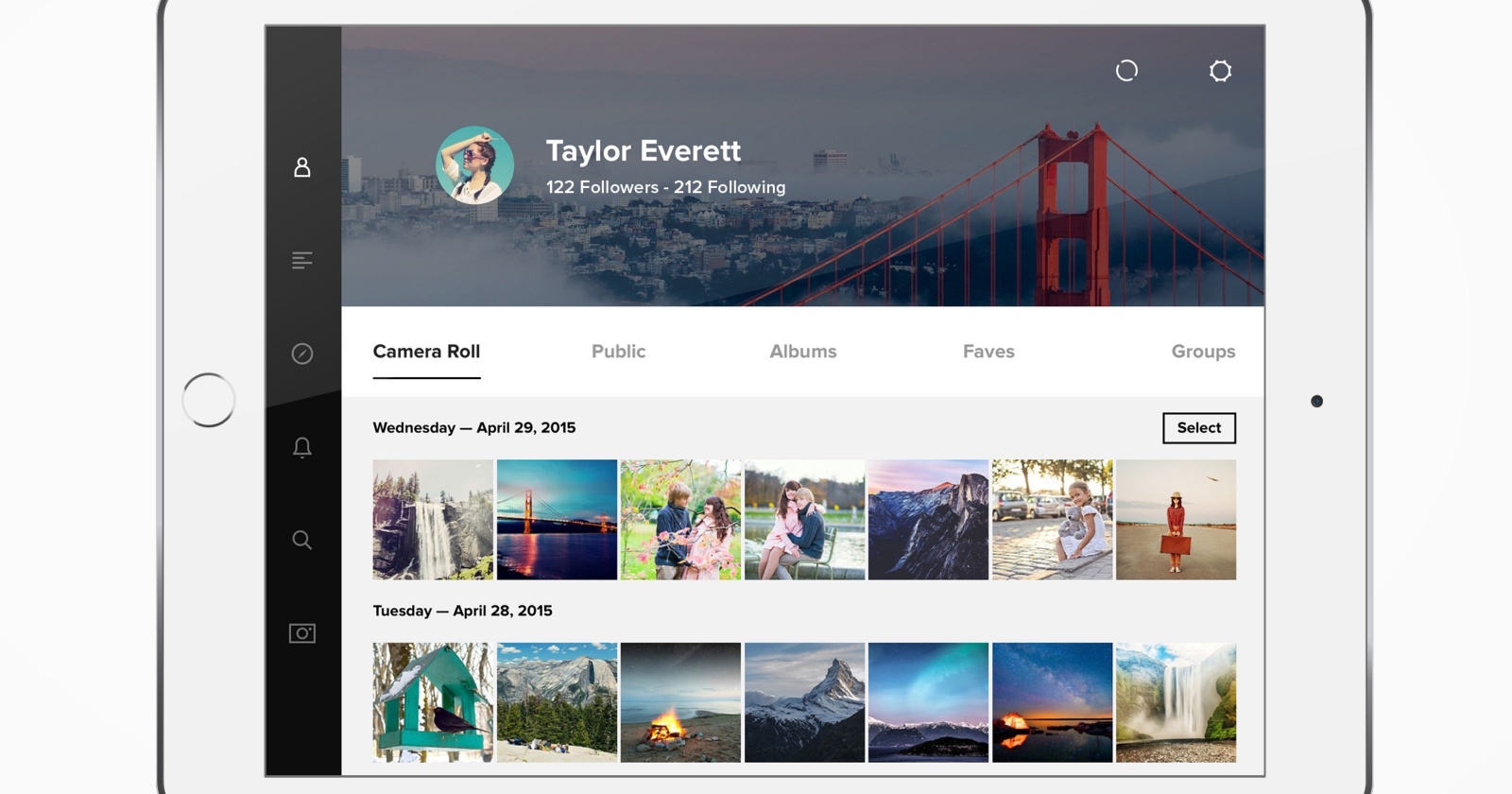
Task: Open the snowy Matterhorn peak photo
Action: click(804, 702)
